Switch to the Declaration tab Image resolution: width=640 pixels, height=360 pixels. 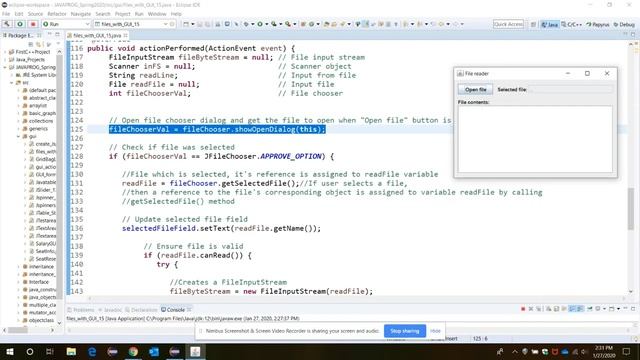click(141, 310)
